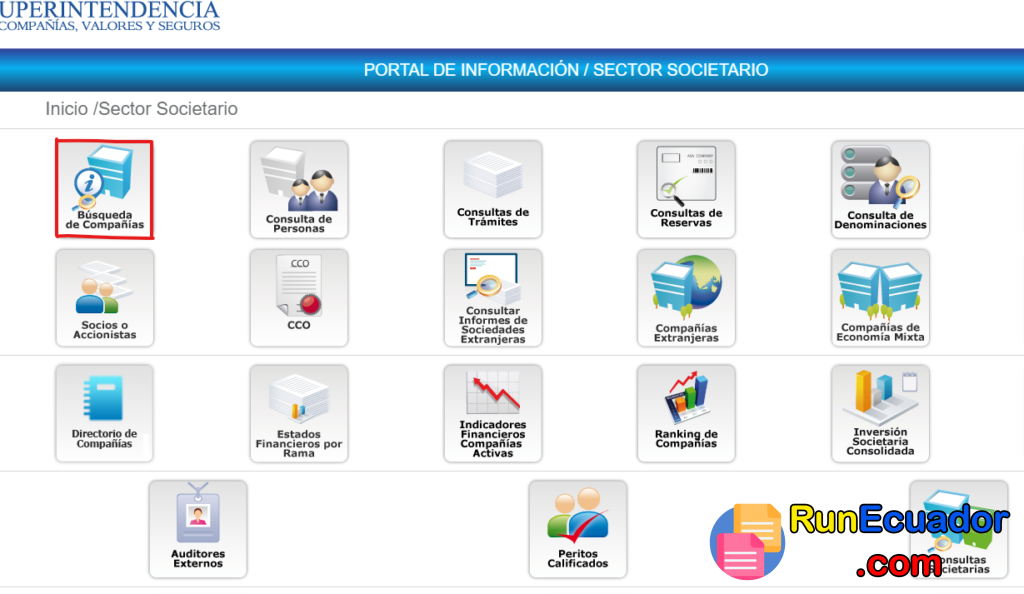This screenshot has height=594, width=1024.
Task: Open Consultas de Trámites
Action: click(492, 190)
